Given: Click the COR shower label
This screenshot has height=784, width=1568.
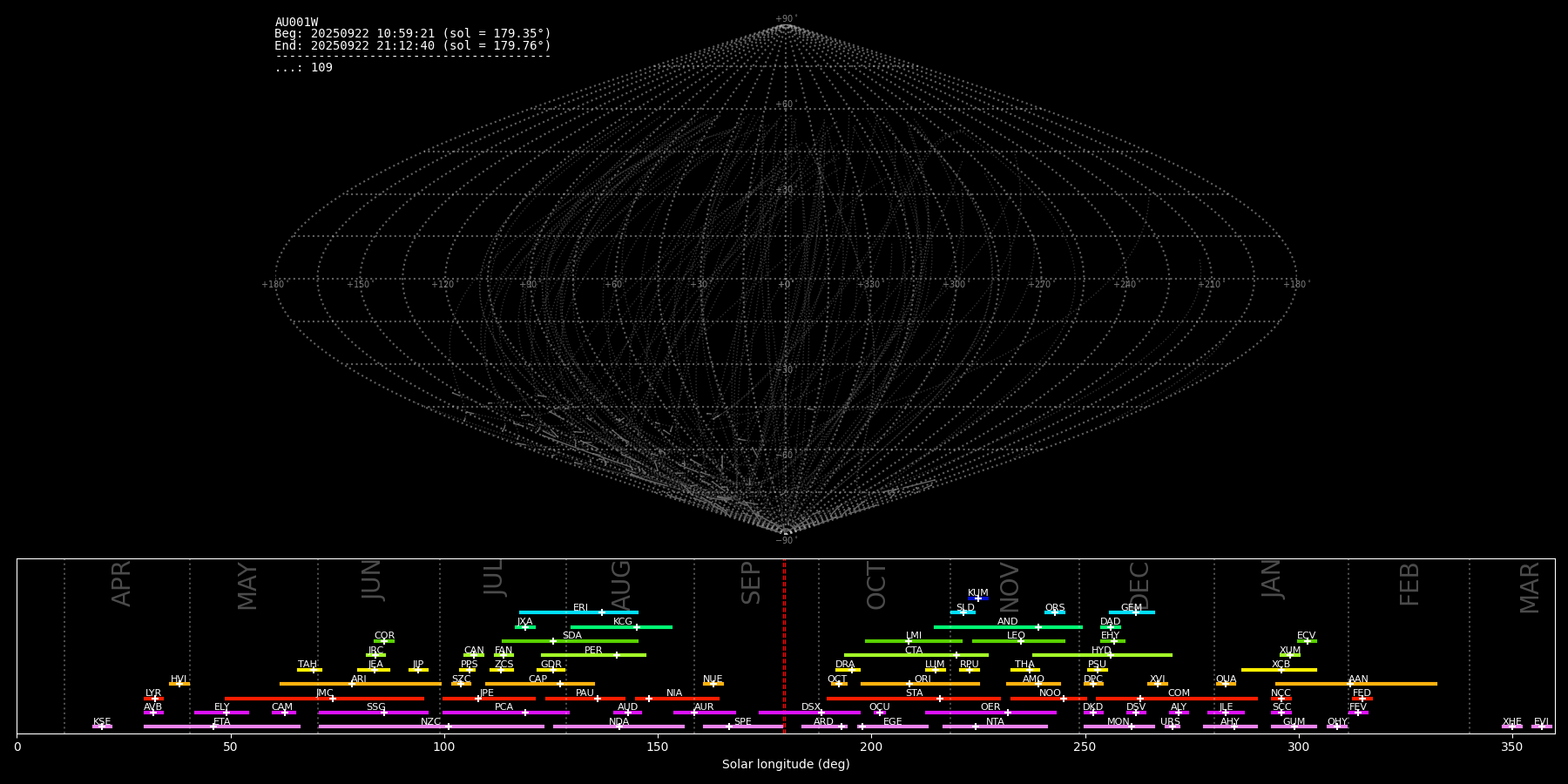Looking at the screenshot, I should pos(384,636).
